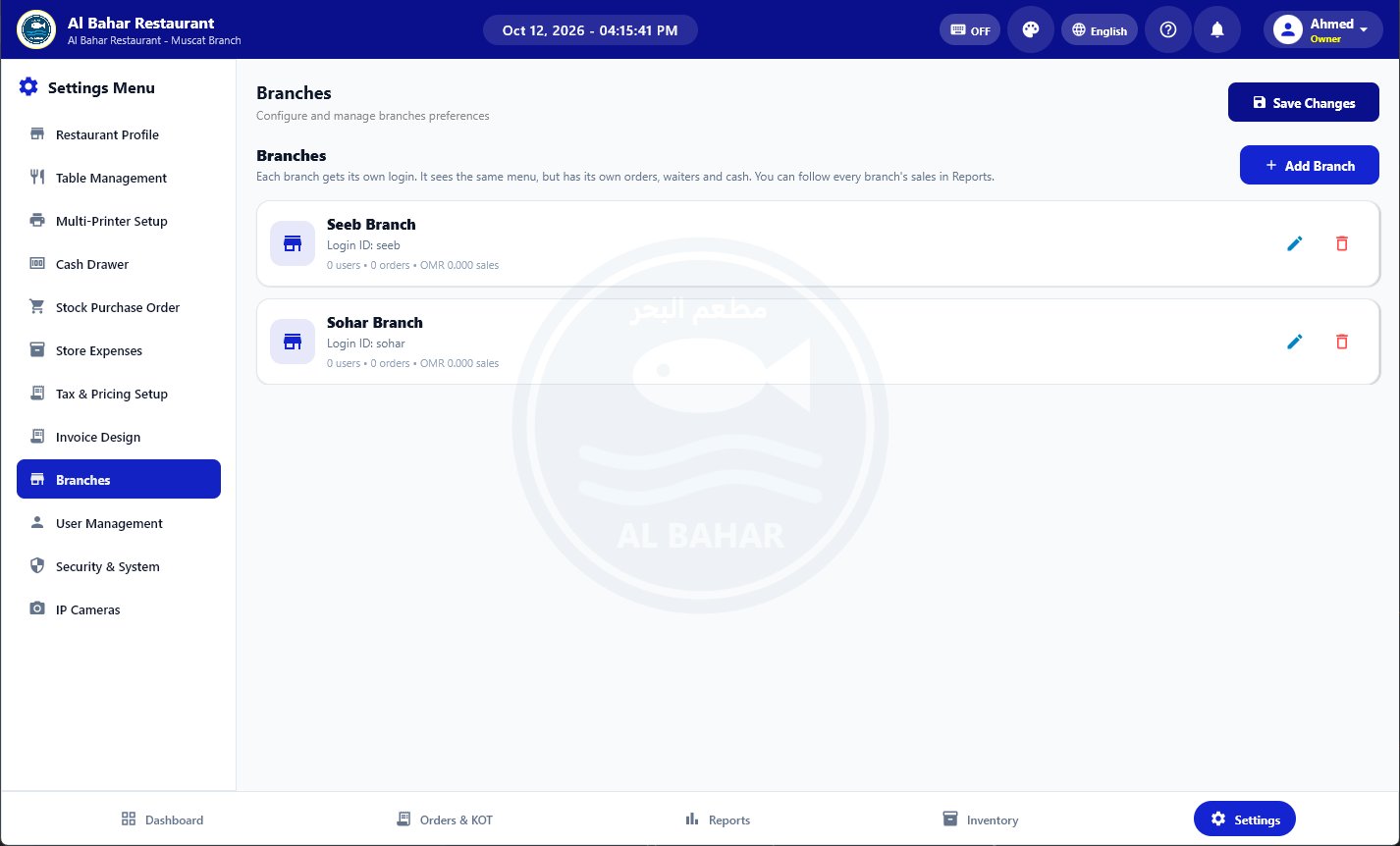The width and height of the screenshot is (1400, 846).
Task: Click the User Management person icon
Action: pyautogui.click(x=37, y=523)
